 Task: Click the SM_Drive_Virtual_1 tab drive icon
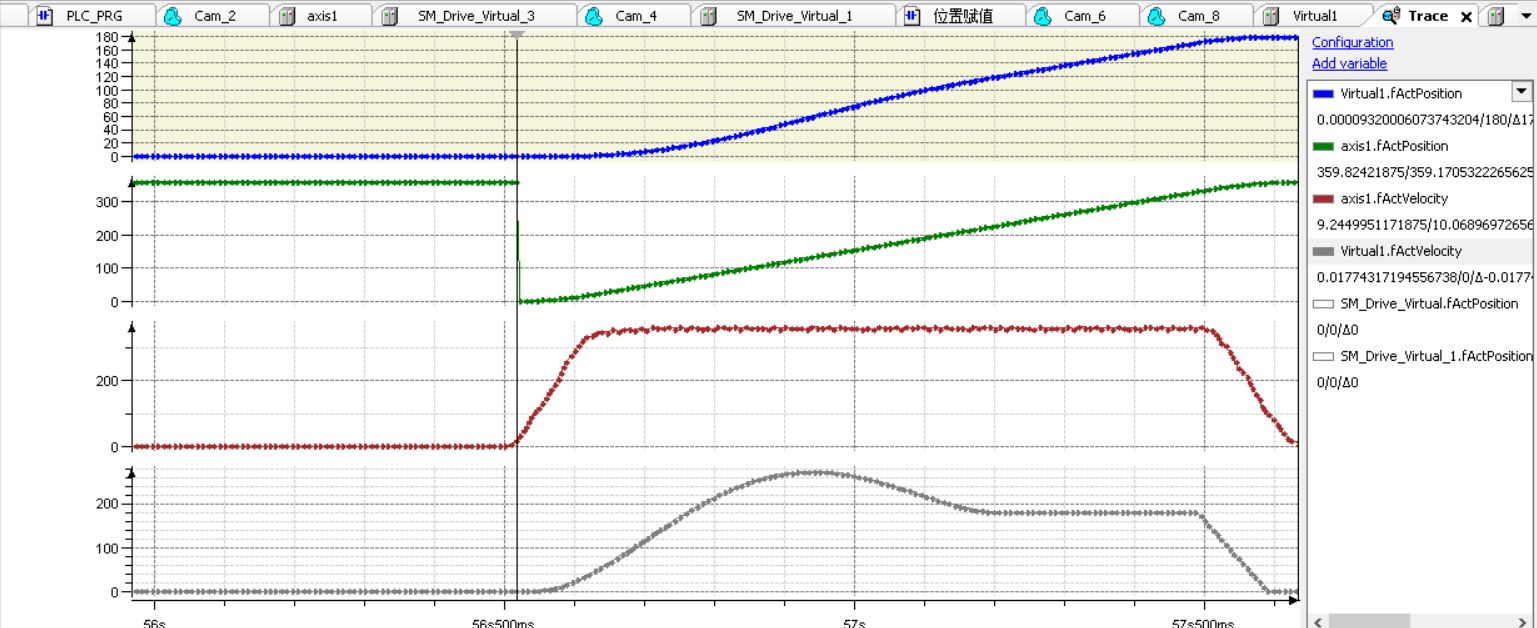[x=709, y=16]
